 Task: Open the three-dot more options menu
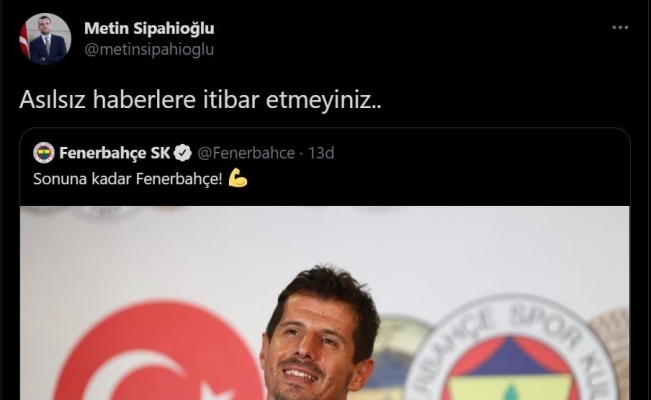[620, 27]
